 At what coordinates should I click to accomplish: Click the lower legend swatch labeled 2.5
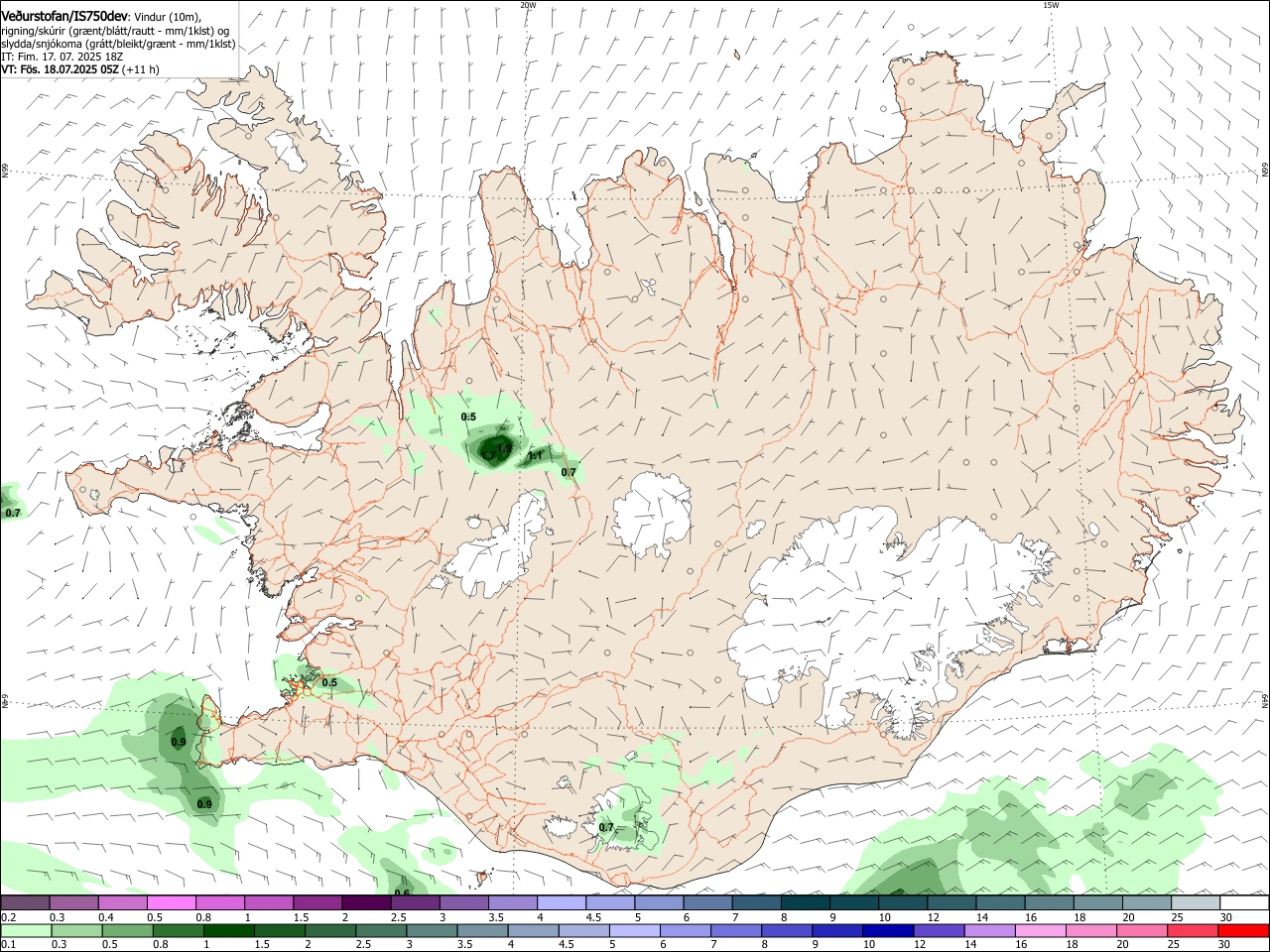(380, 930)
